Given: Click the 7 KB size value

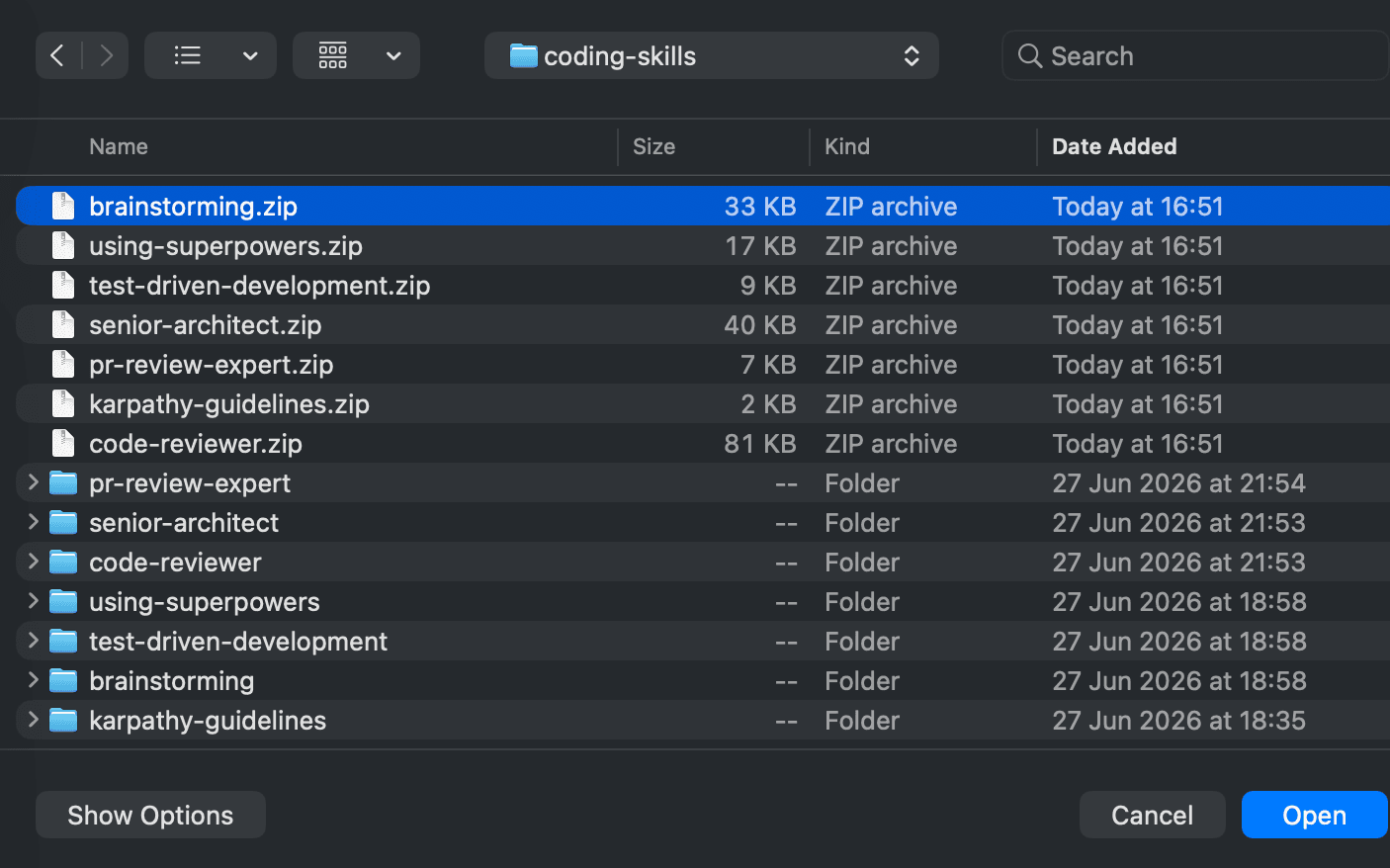Looking at the screenshot, I should click(x=768, y=364).
